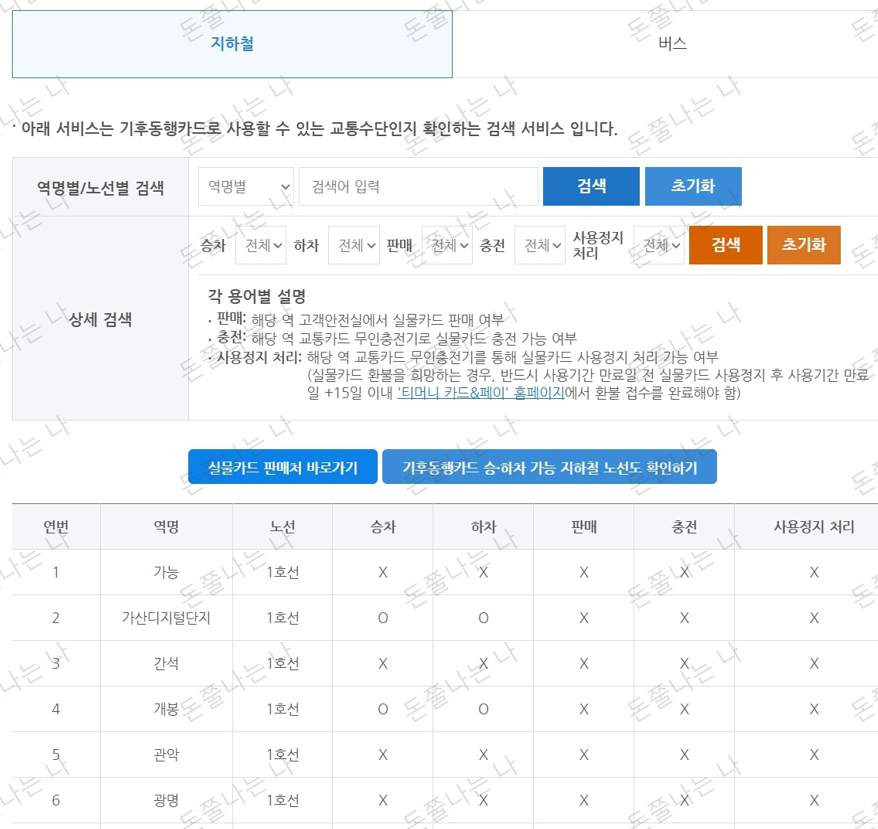Open the 승차 filter dropdown
The image size is (878, 829).
(x=260, y=245)
